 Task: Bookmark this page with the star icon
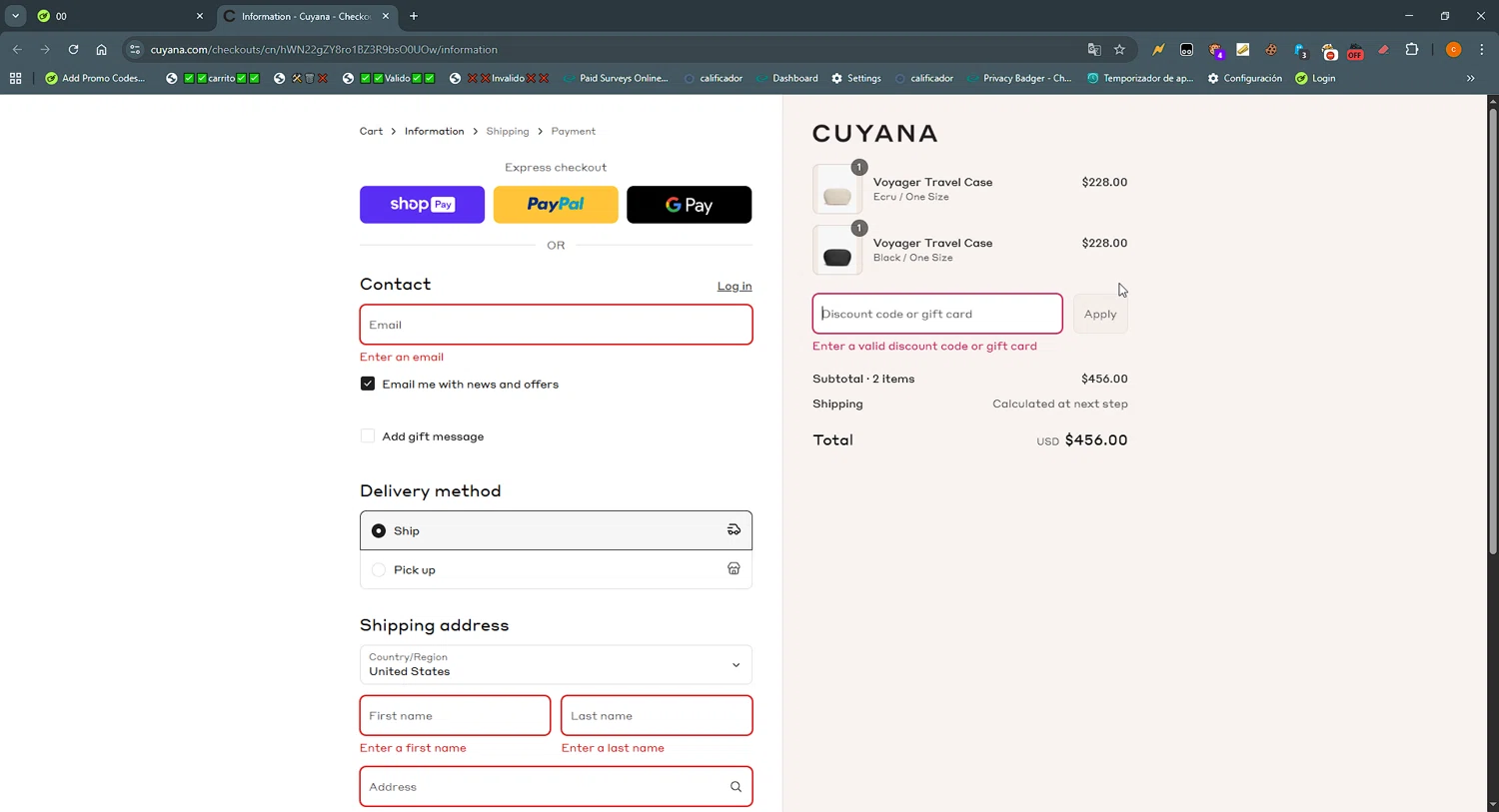(1119, 49)
